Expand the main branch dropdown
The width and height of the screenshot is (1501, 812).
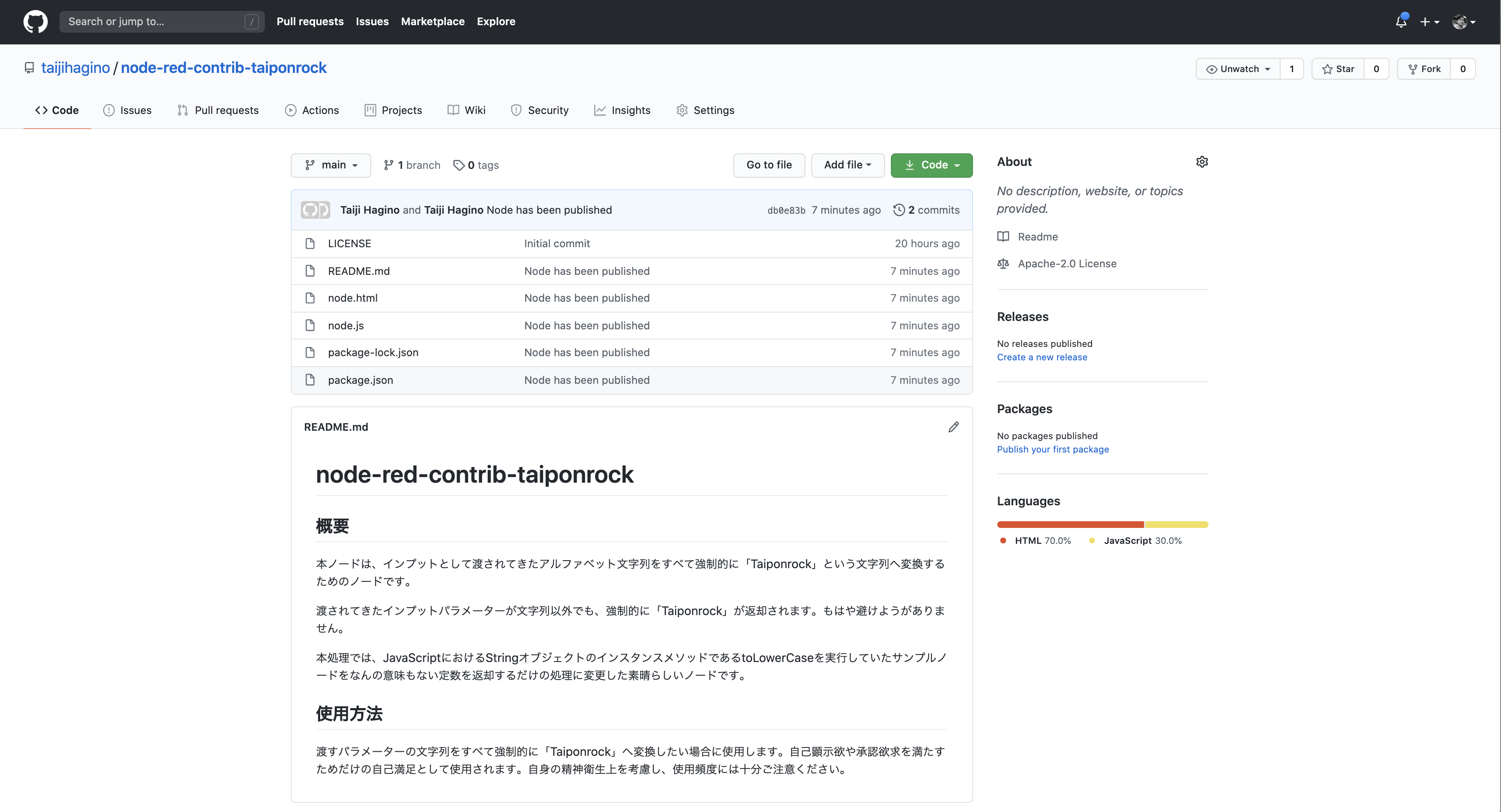tap(331, 165)
